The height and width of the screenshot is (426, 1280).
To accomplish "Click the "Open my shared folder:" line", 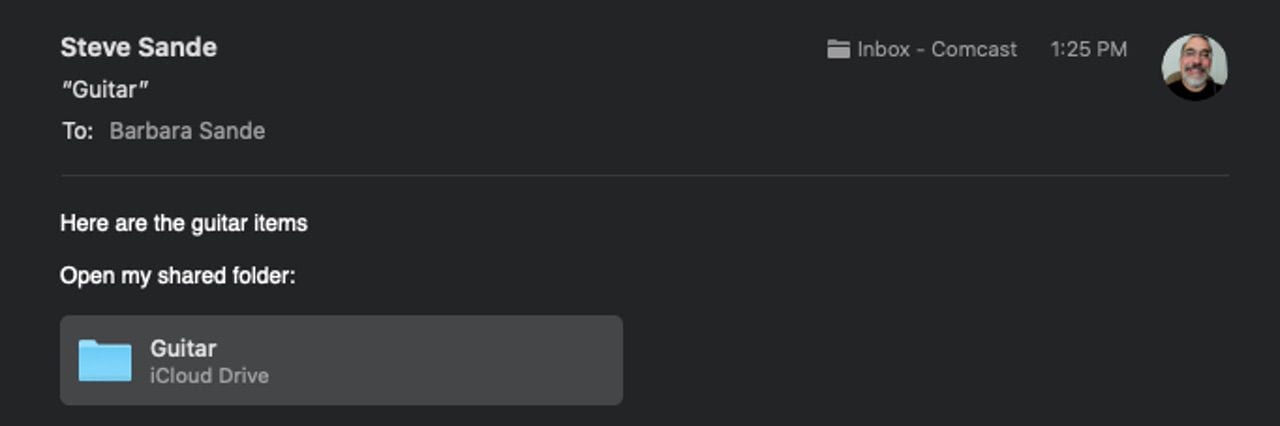I will (x=178, y=275).
